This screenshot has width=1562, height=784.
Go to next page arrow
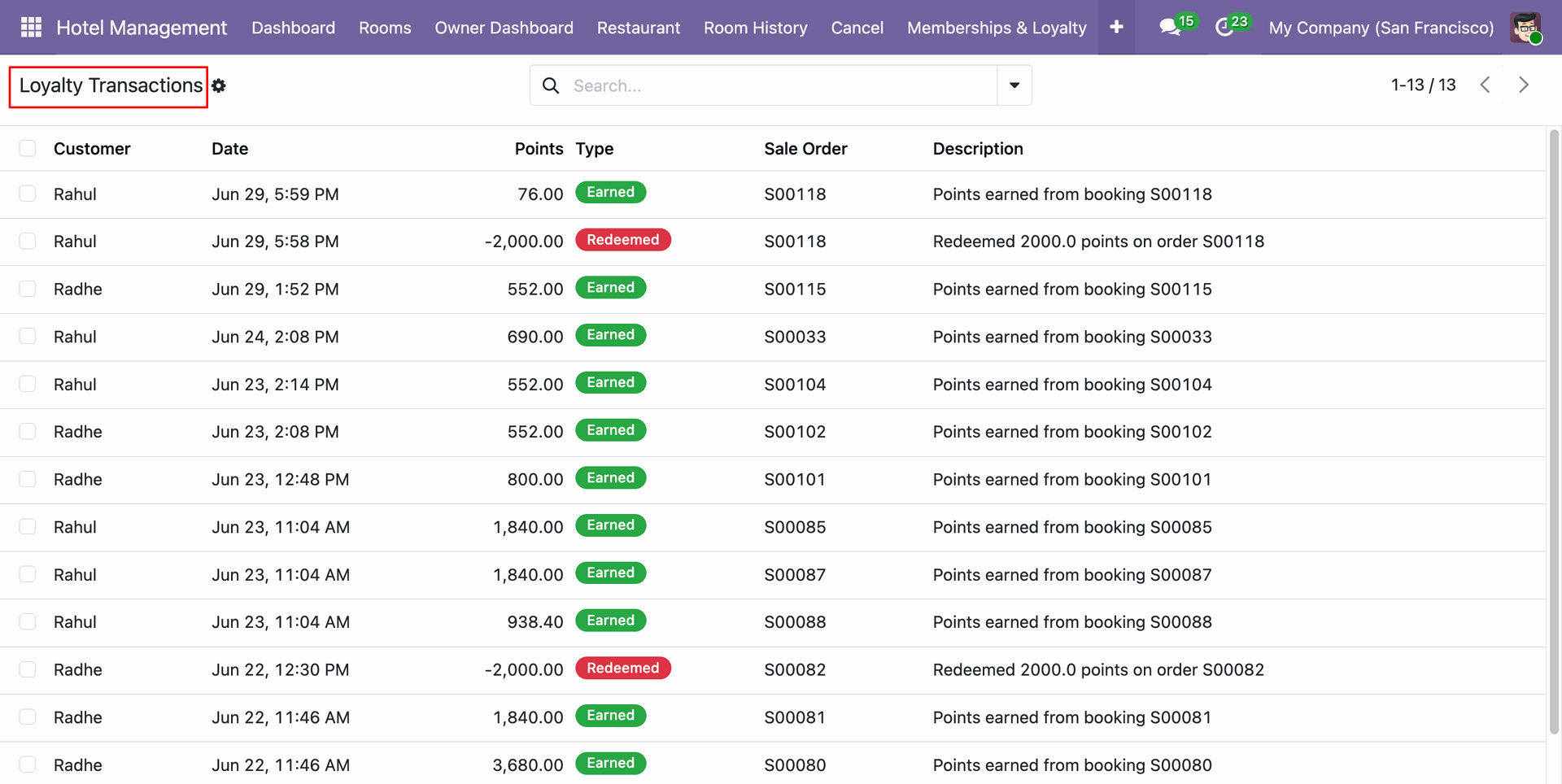[1524, 85]
